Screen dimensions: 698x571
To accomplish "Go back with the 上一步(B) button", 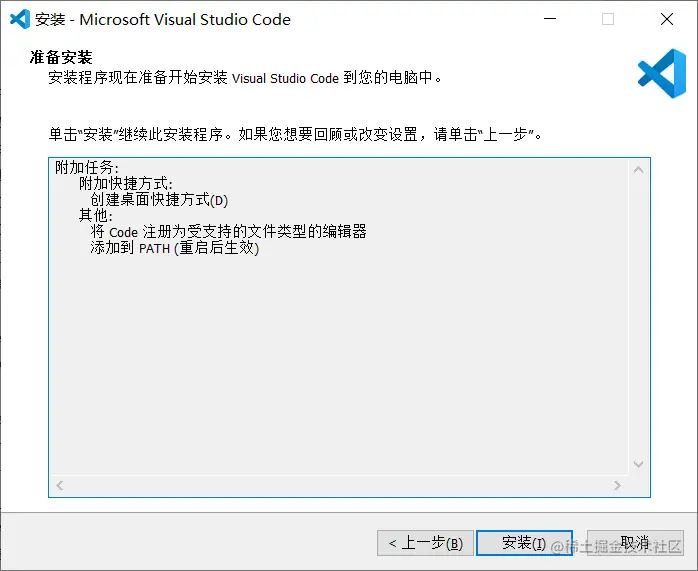I will coord(425,543).
